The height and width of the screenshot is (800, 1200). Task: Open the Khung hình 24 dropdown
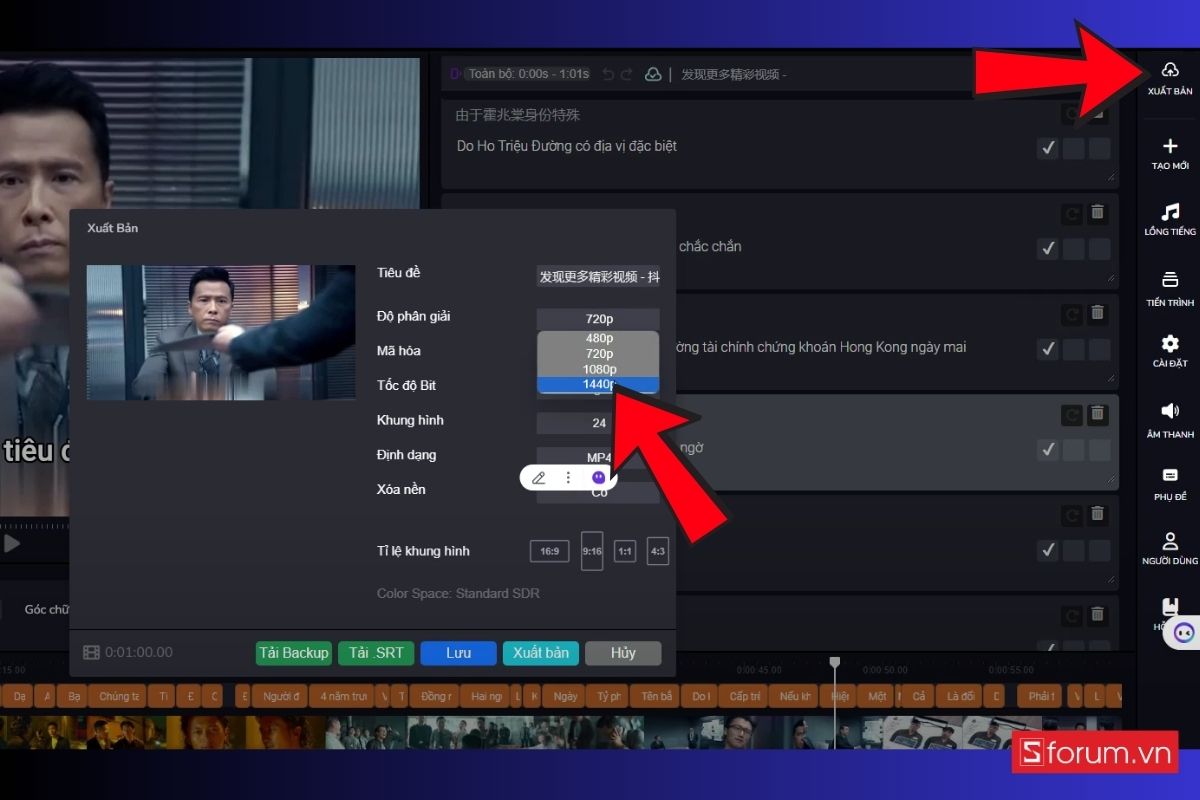(598, 423)
